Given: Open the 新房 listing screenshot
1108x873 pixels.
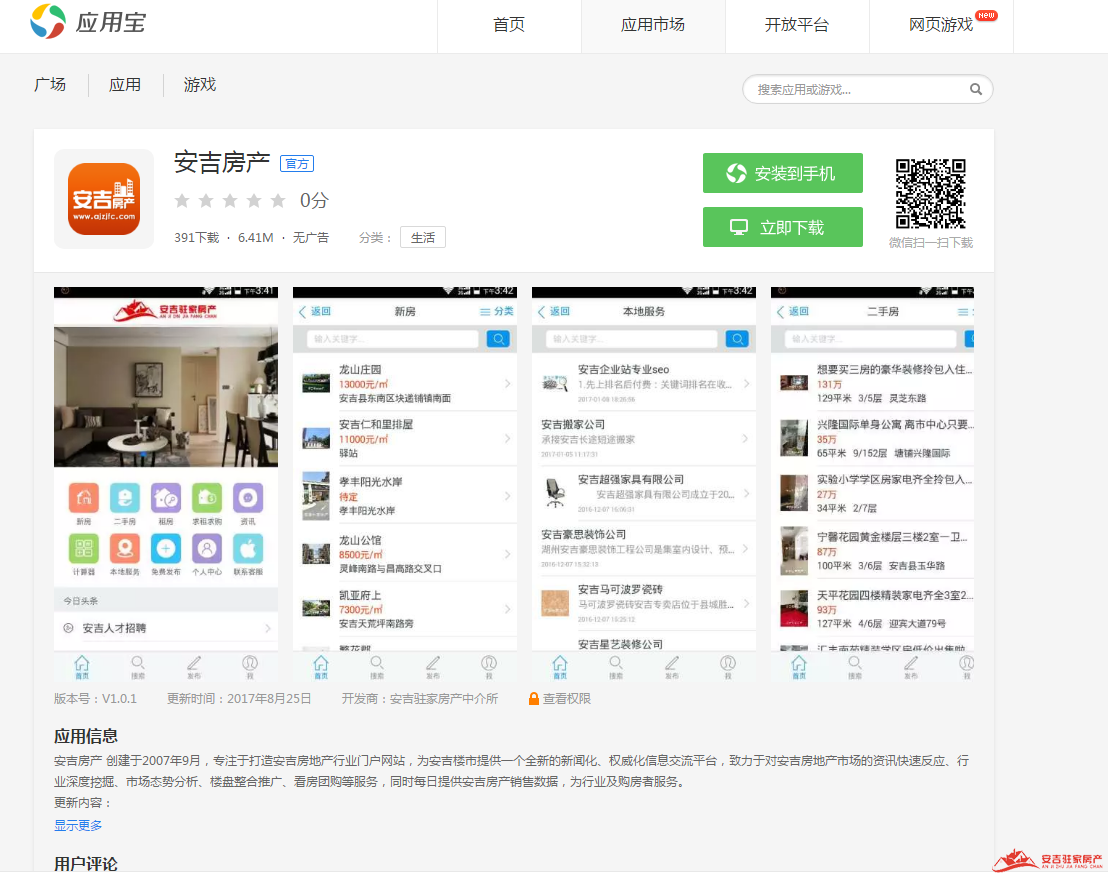Looking at the screenshot, I should pyautogui.click(x=405, y=484).
